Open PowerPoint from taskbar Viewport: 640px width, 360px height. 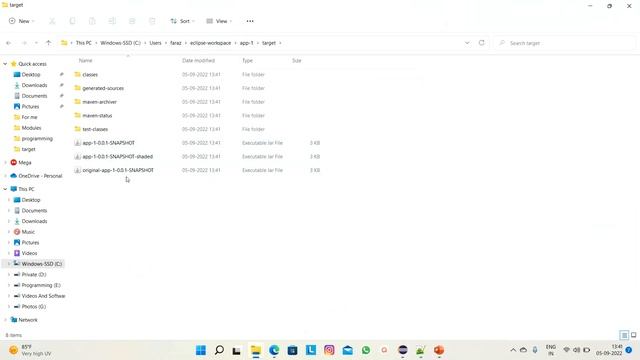(x=439, y=350)
